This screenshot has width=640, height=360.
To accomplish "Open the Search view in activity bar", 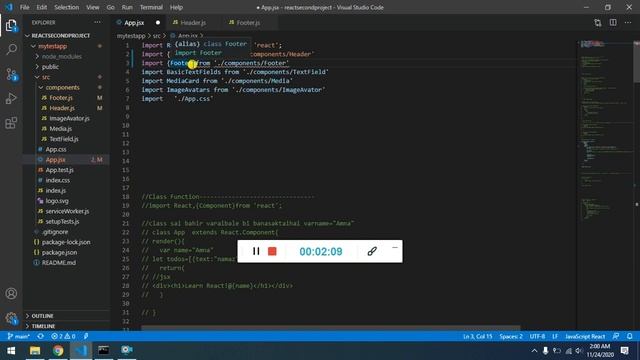I will tap(11, 50).
